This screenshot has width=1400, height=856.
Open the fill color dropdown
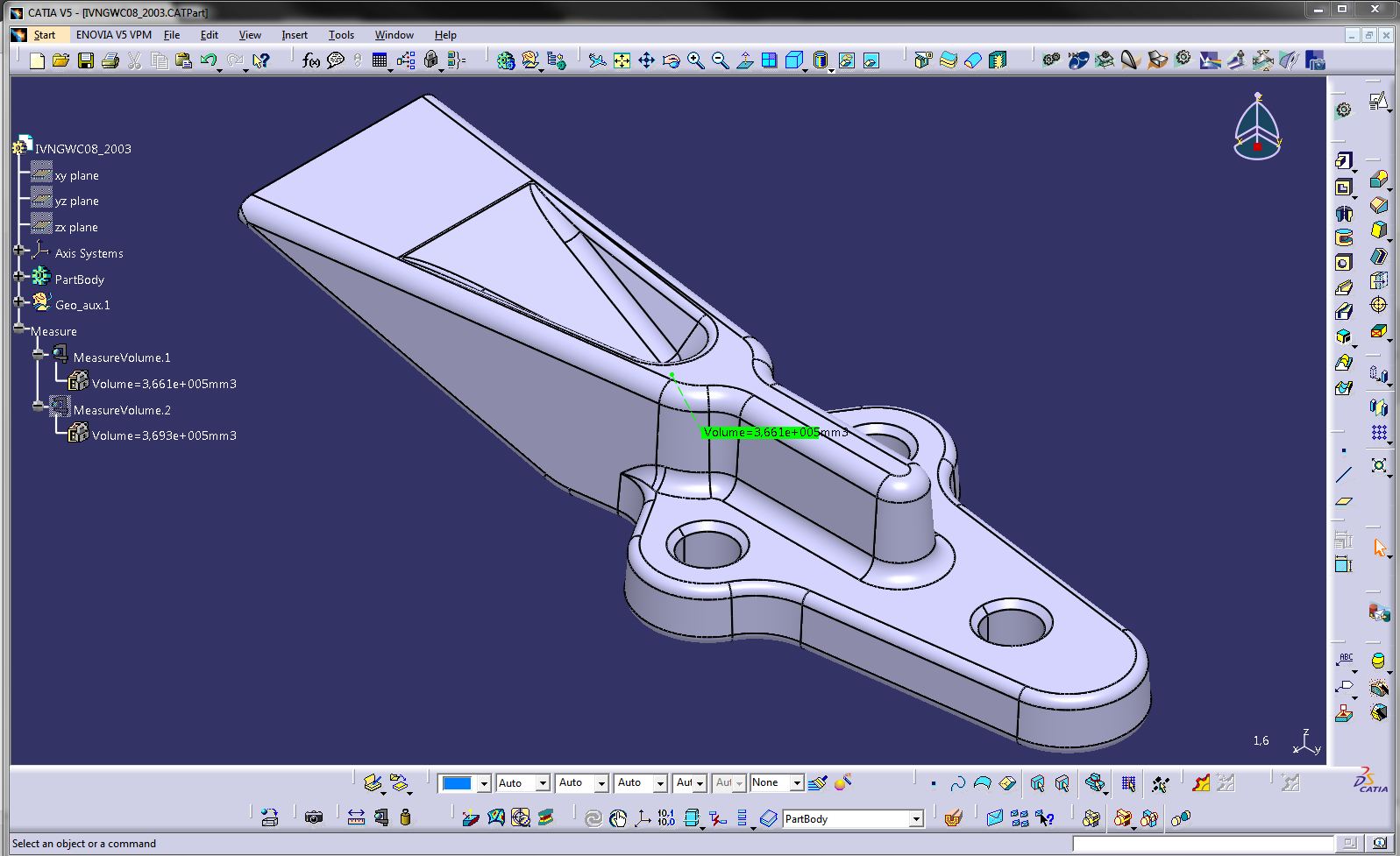click(484, 783)
